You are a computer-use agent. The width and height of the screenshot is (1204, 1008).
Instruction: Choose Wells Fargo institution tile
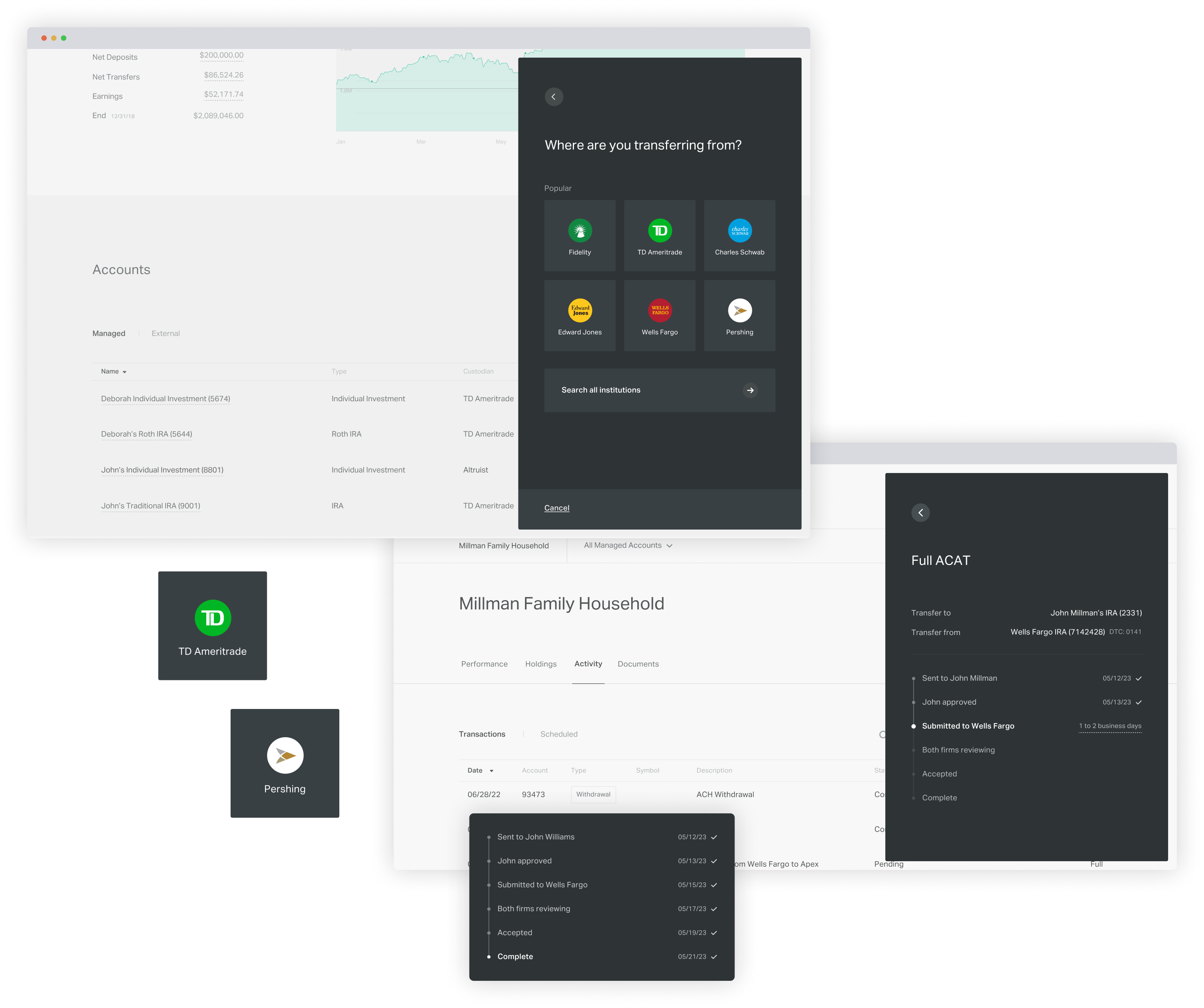659,315
